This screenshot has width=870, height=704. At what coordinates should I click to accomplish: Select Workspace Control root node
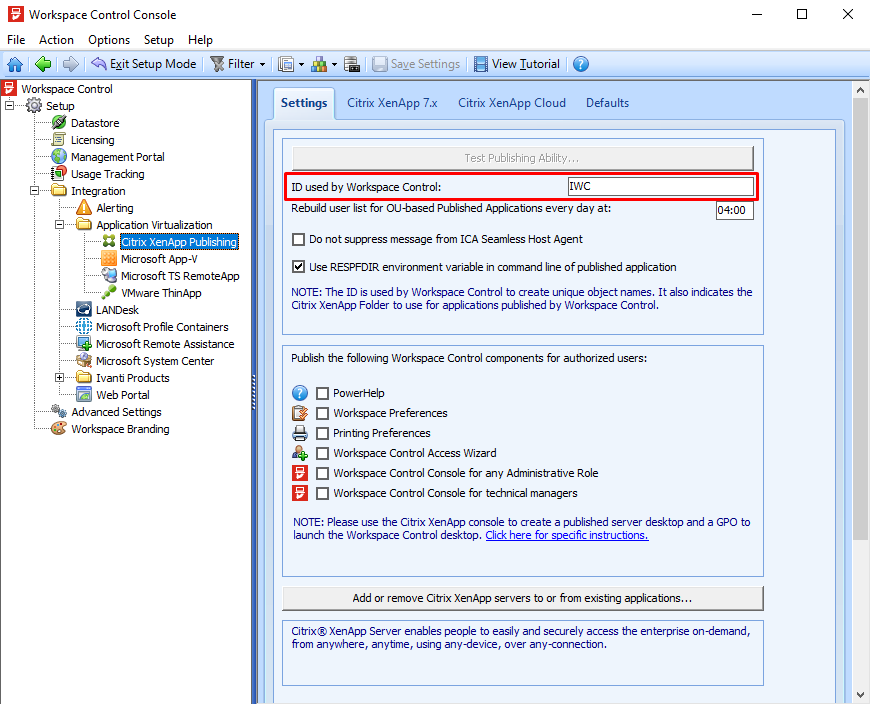coord(67,89)
